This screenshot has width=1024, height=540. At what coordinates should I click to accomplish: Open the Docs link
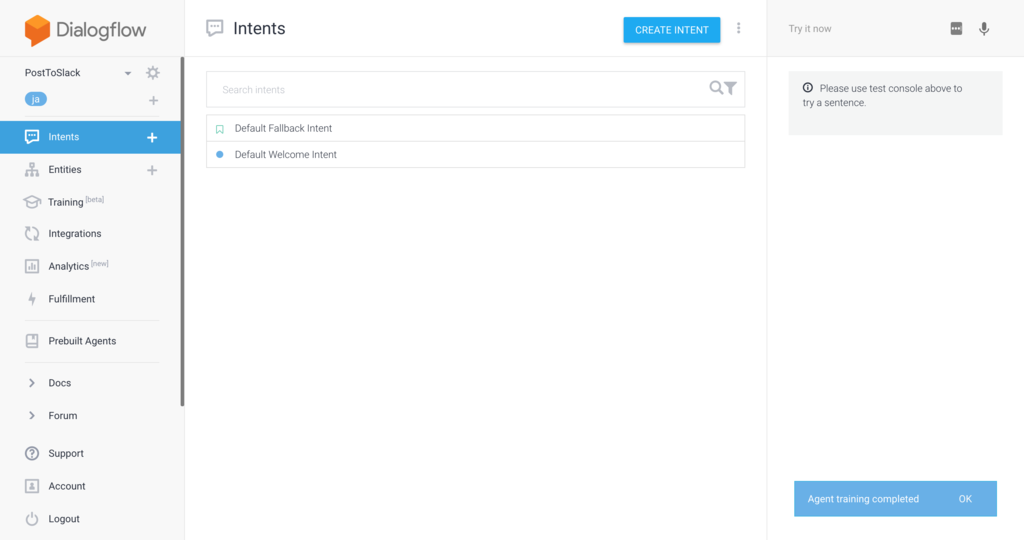[59, 383]
